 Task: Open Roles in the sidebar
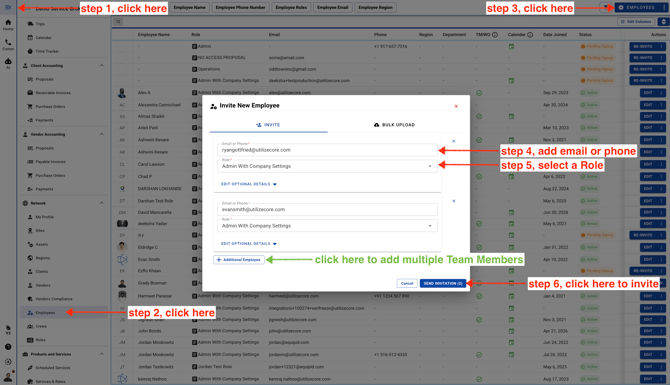[x=40, y=340]
